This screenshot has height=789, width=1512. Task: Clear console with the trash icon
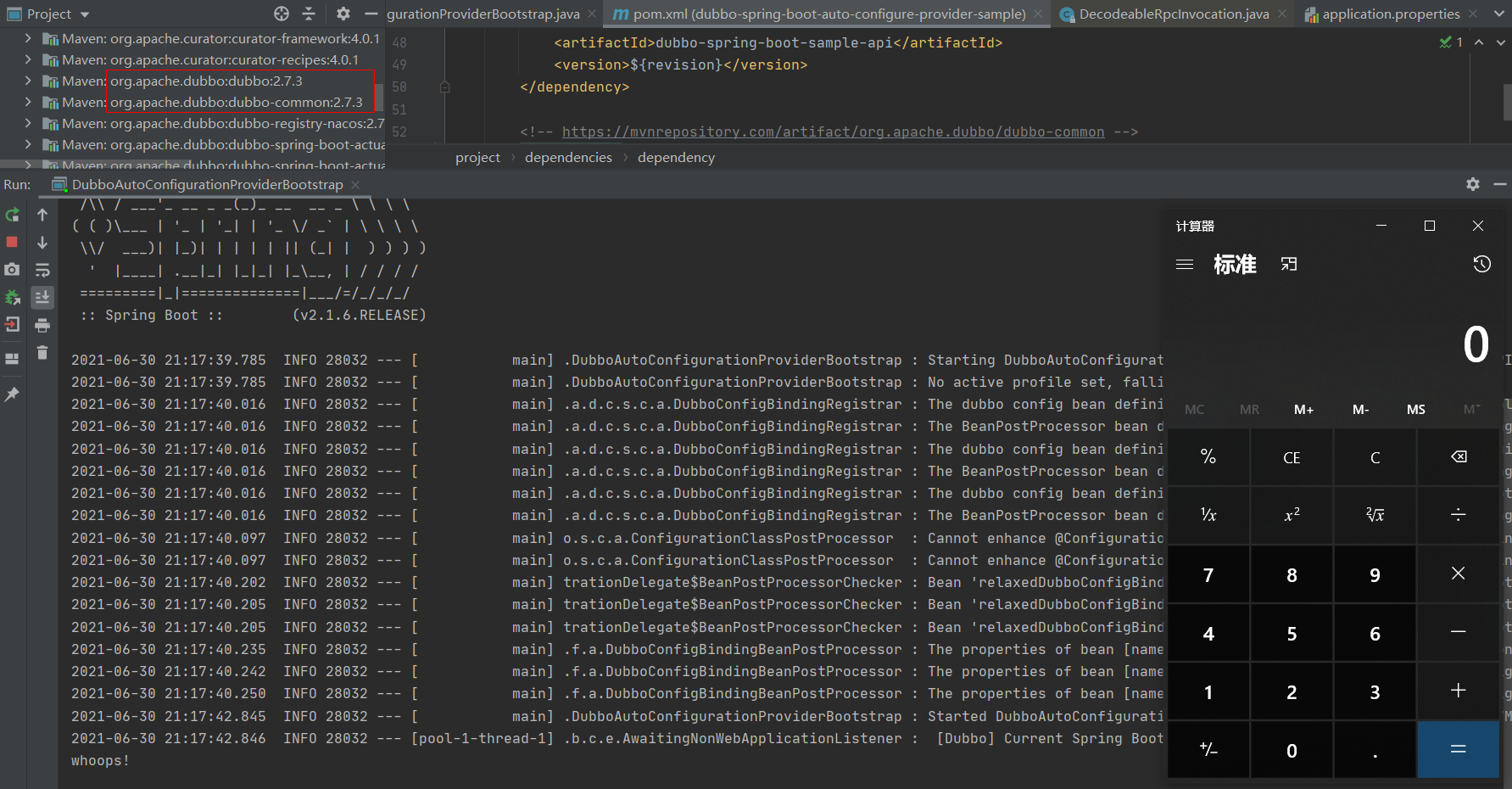(x=42, y=353)
